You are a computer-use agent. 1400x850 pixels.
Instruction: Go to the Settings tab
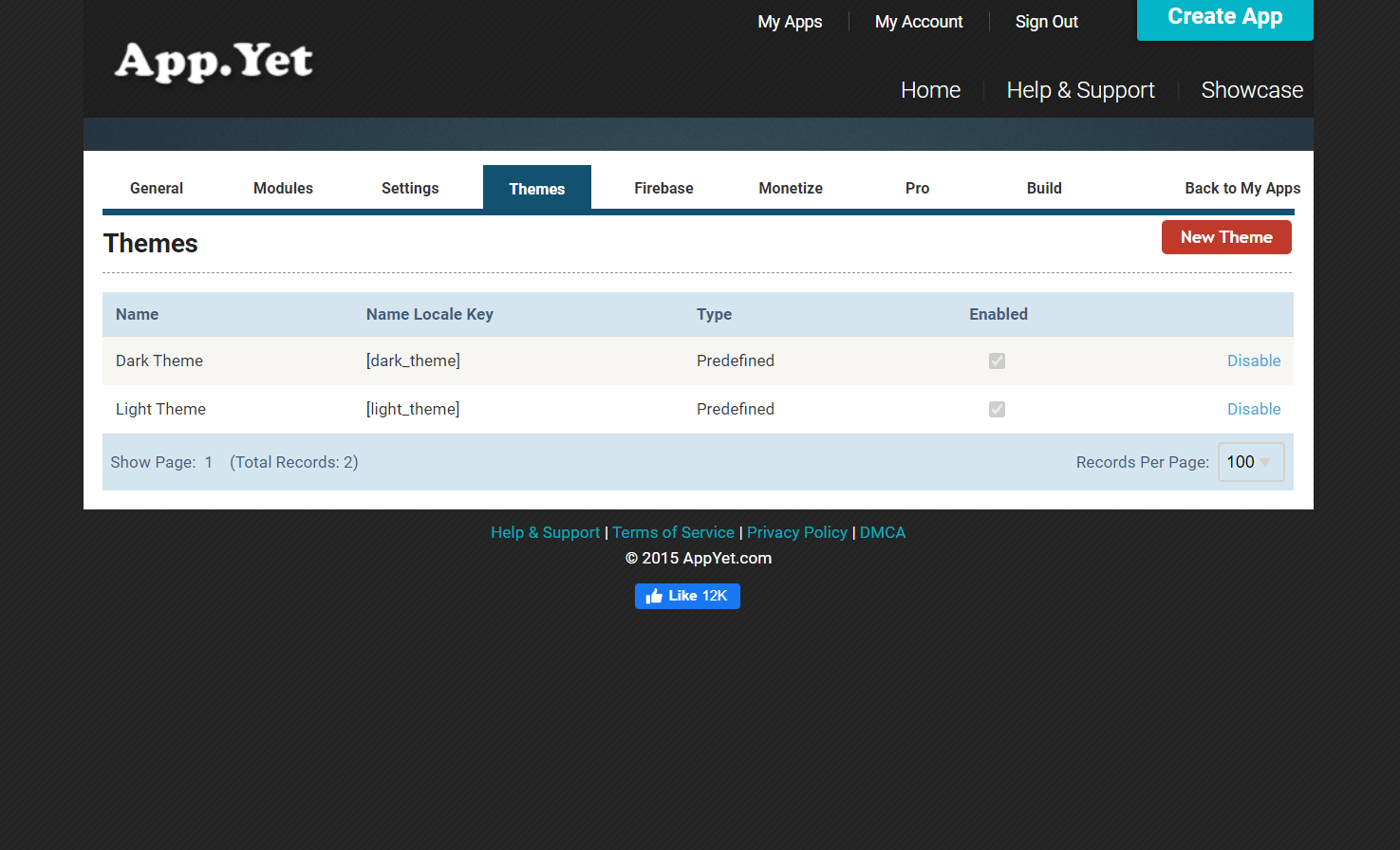pyautogui.click(x=410, y=188)
